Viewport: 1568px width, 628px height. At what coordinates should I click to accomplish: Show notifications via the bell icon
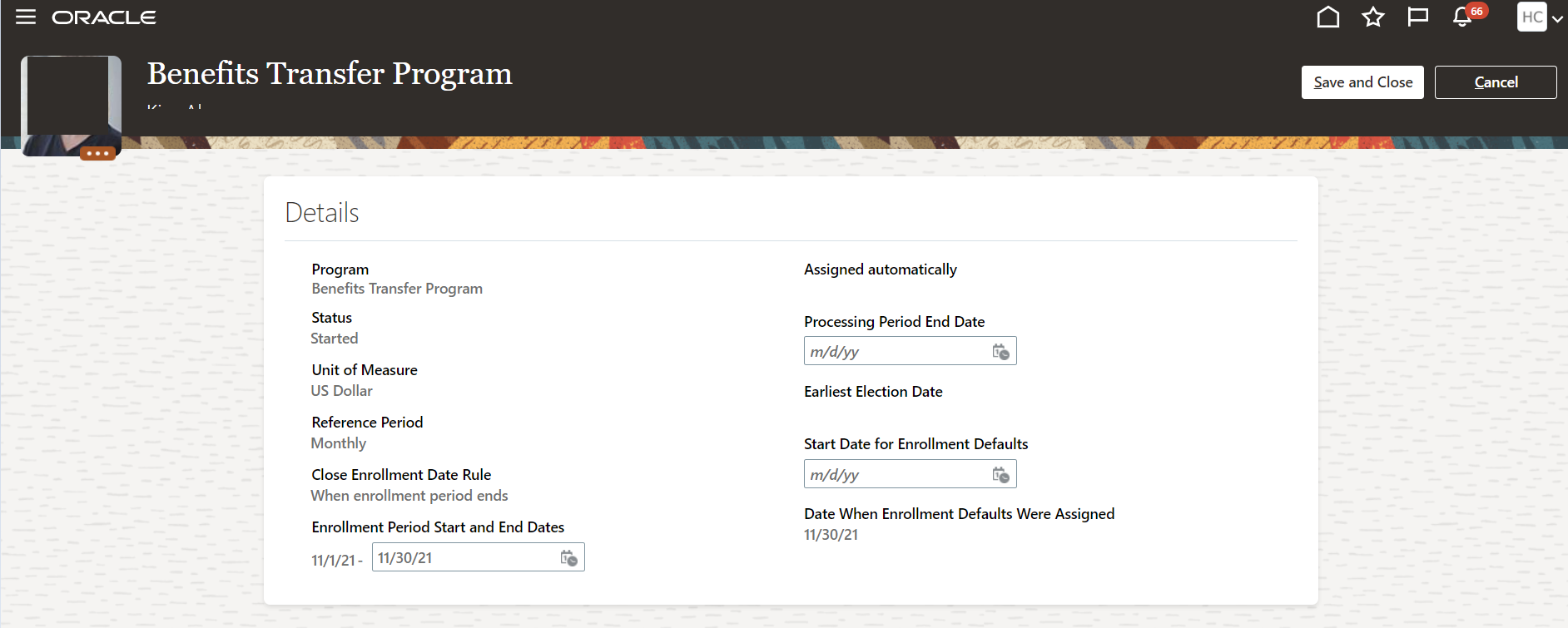pos(1462,17)
